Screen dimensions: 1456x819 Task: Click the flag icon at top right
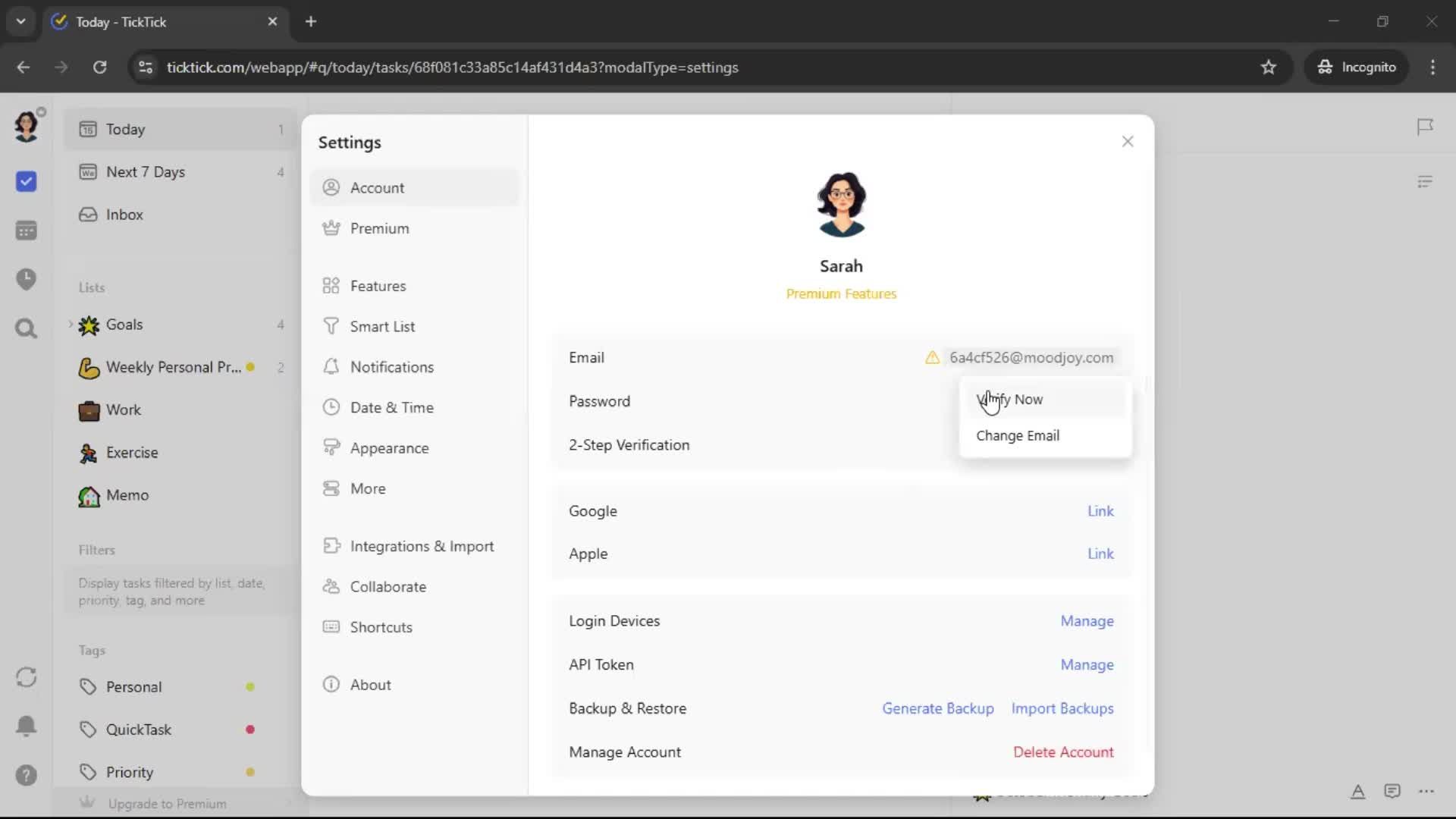(x=1425, y=127)
